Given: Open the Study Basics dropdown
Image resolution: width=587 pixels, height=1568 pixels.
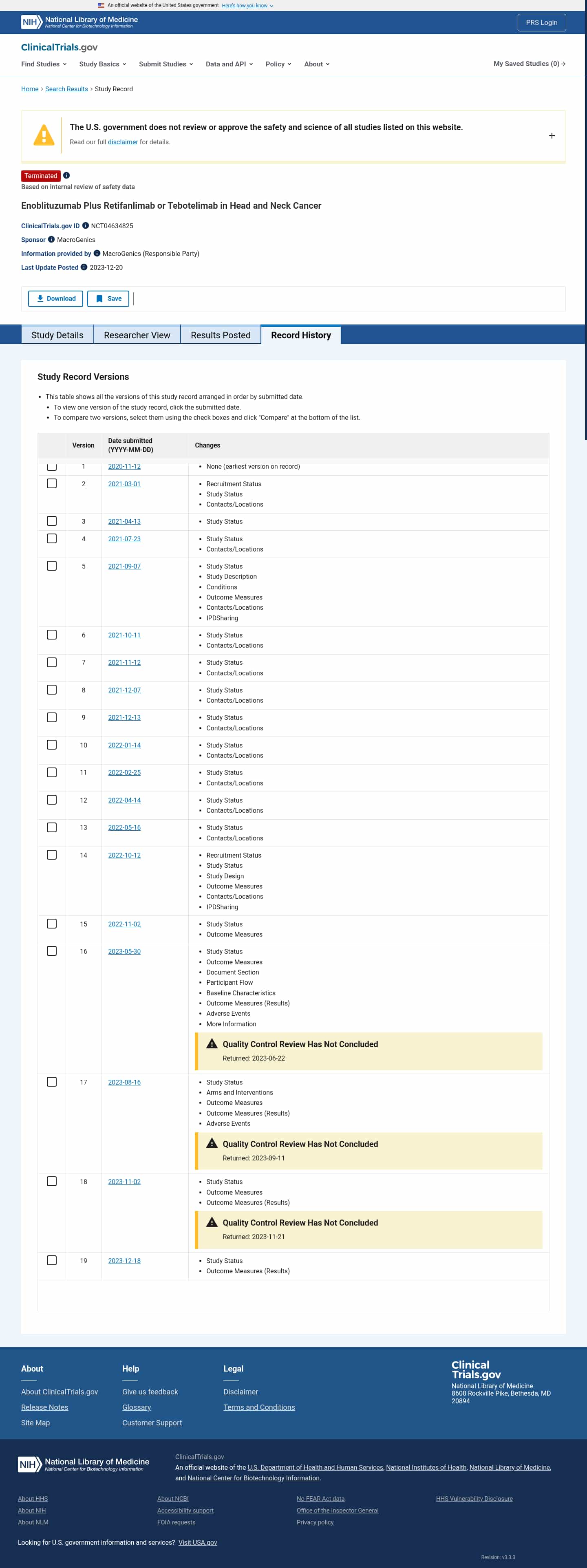Looking at the screenshot, I should (x=102, y=64).
